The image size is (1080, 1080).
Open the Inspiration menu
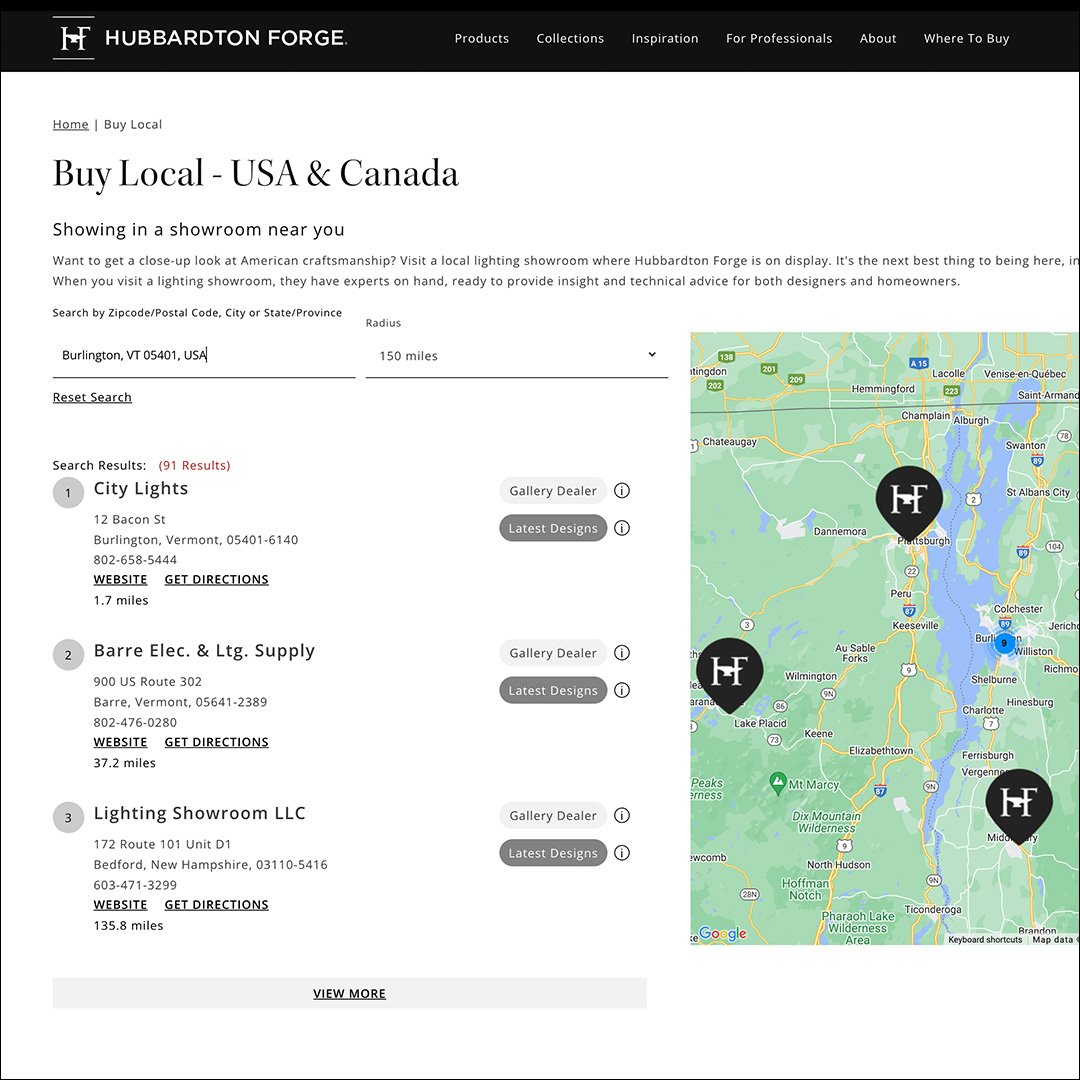click(665, 39)
